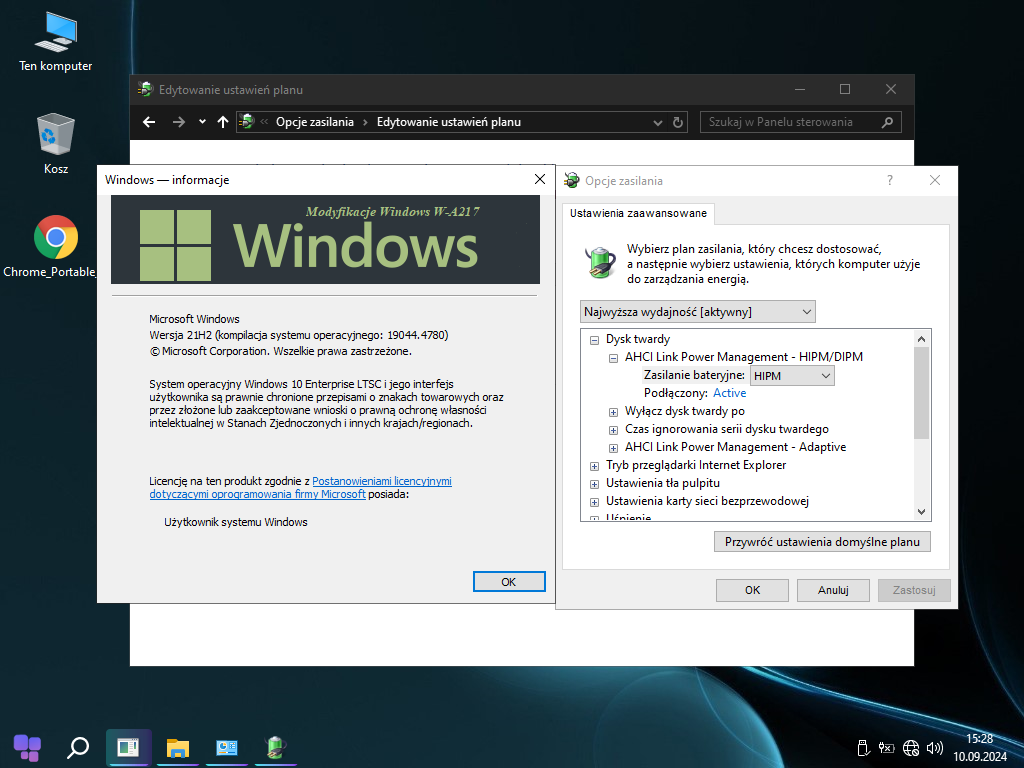Click Przywróć ustawienia domyślne planu button
The image size is (1024, 768).
click(822, 542)
